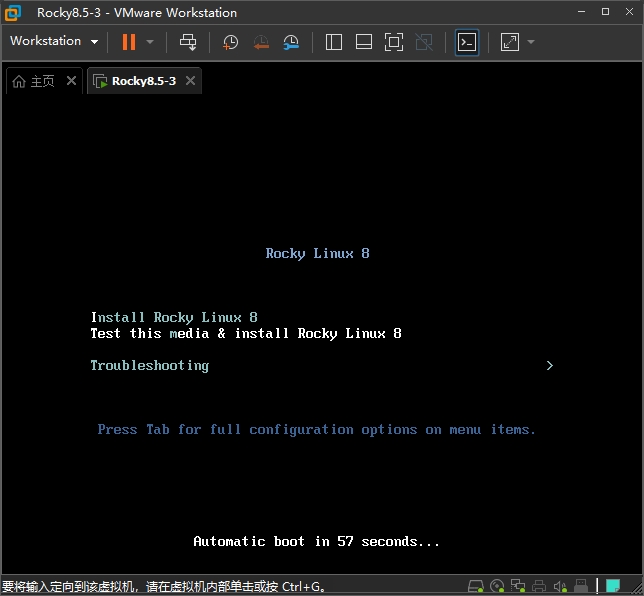
Task: Toggle the thumbnail bar view
Action: point(363,42)
